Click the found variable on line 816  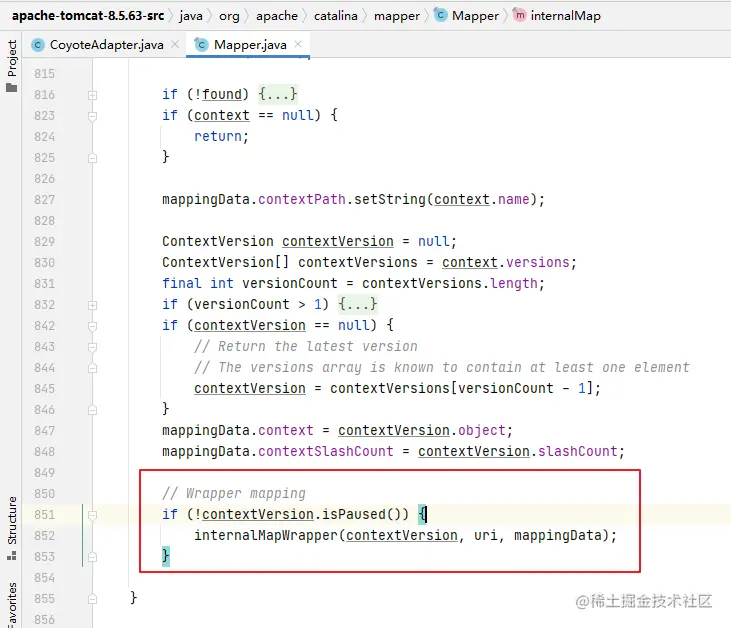point(221,94)
